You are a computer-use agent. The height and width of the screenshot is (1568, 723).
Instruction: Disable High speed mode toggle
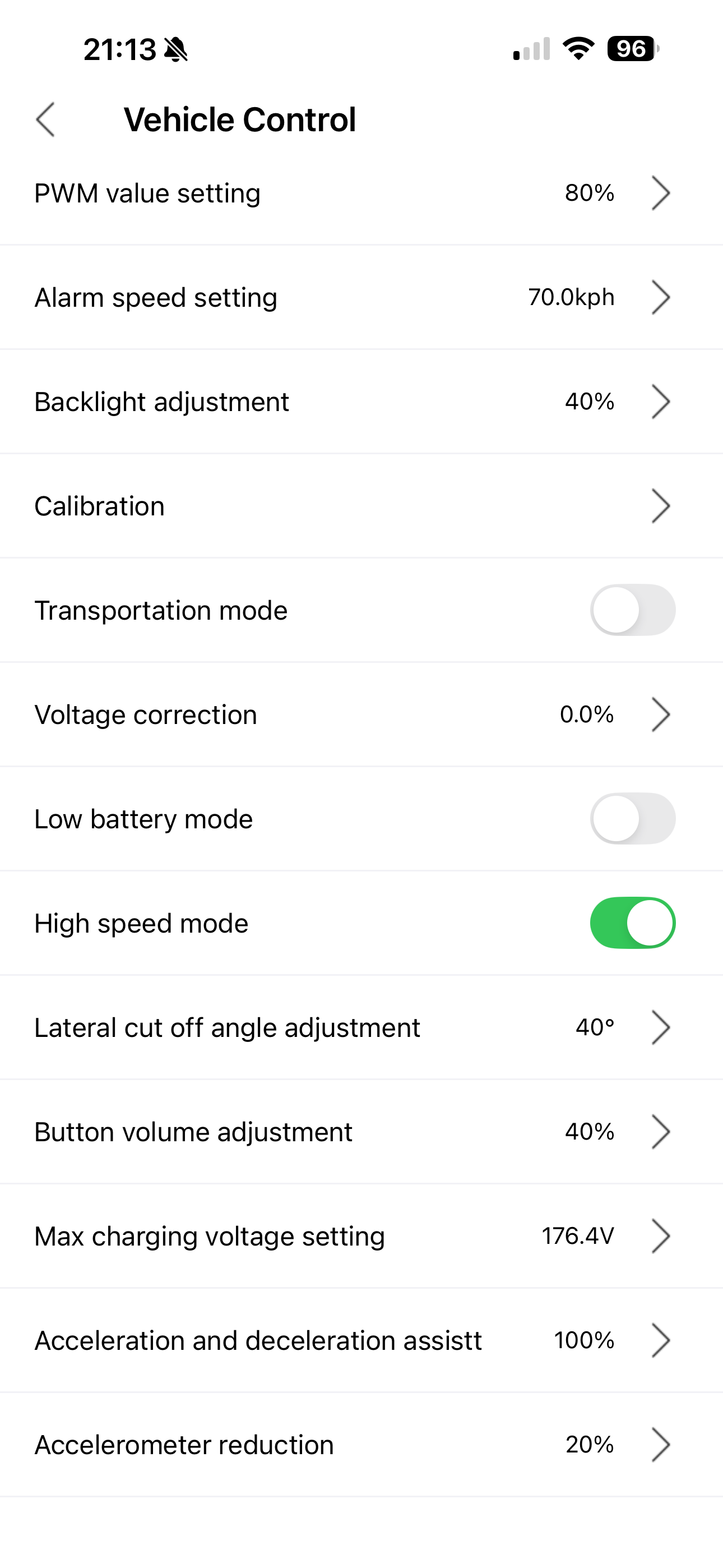click(x=632, y=923)
